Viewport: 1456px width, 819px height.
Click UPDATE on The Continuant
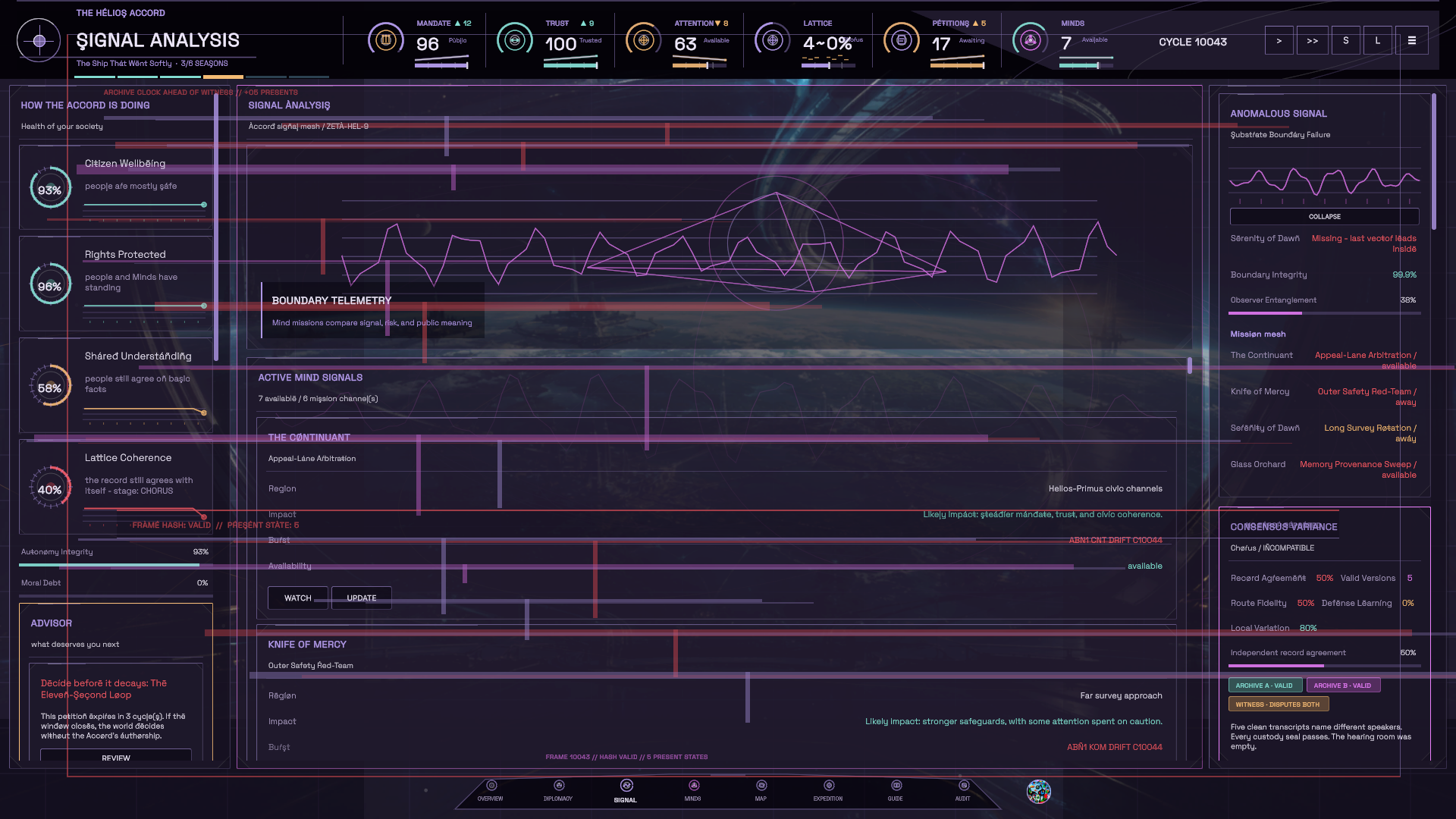(361, 598)
